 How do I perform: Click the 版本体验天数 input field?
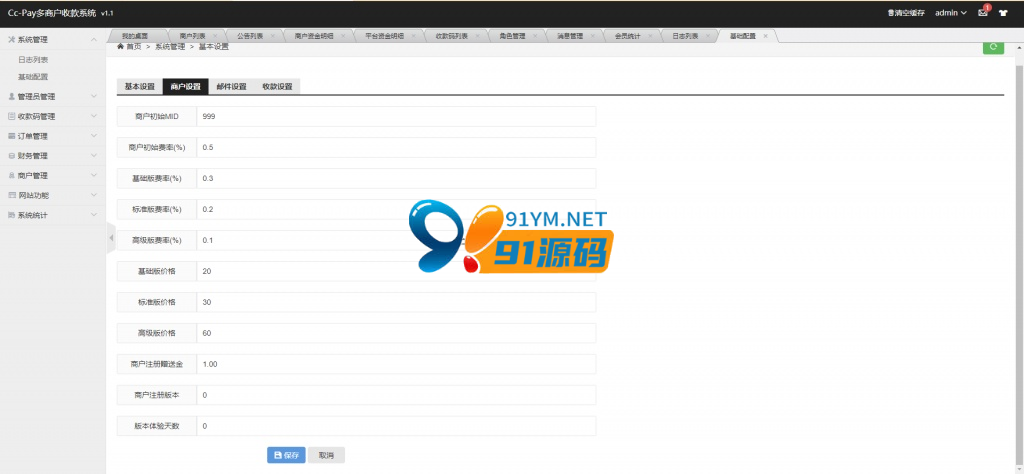(x=396, y=426)
